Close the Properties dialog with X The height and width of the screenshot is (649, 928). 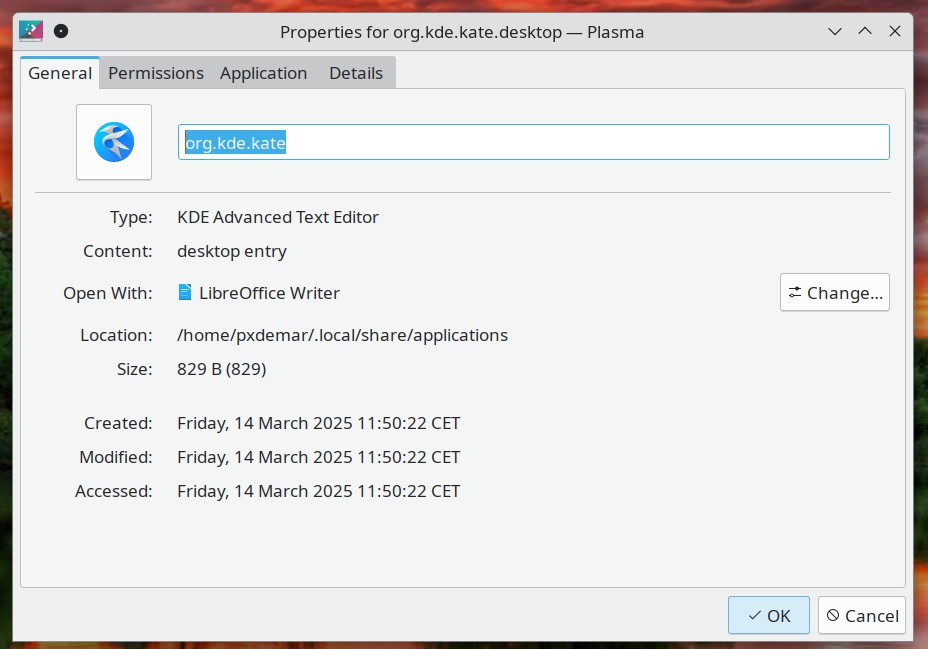[895, 32]
